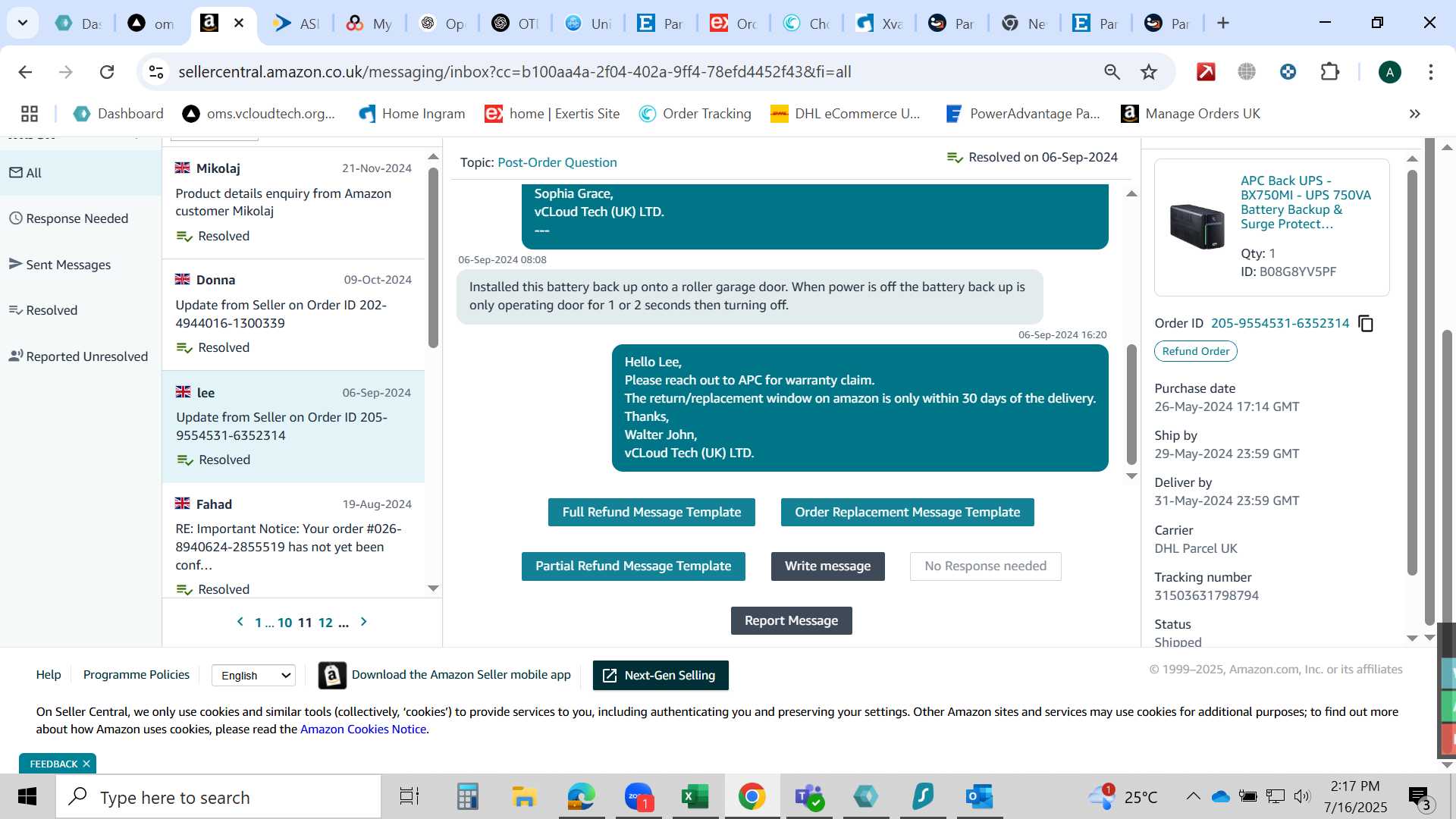Switch to the Xvantage browser tab
The height and width of the screenshot is (819, 1456).
point(880,23)
